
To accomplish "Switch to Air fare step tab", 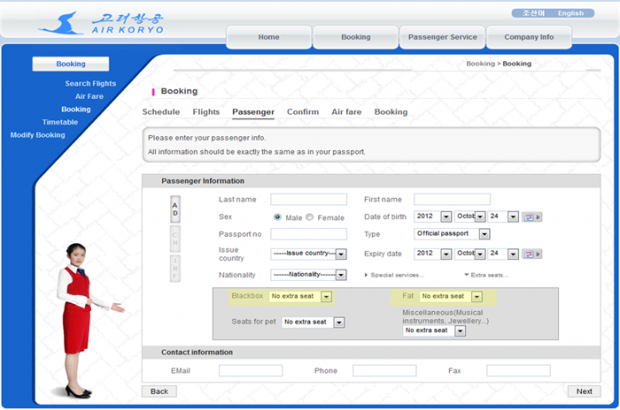I will click(x=346, y=112).
